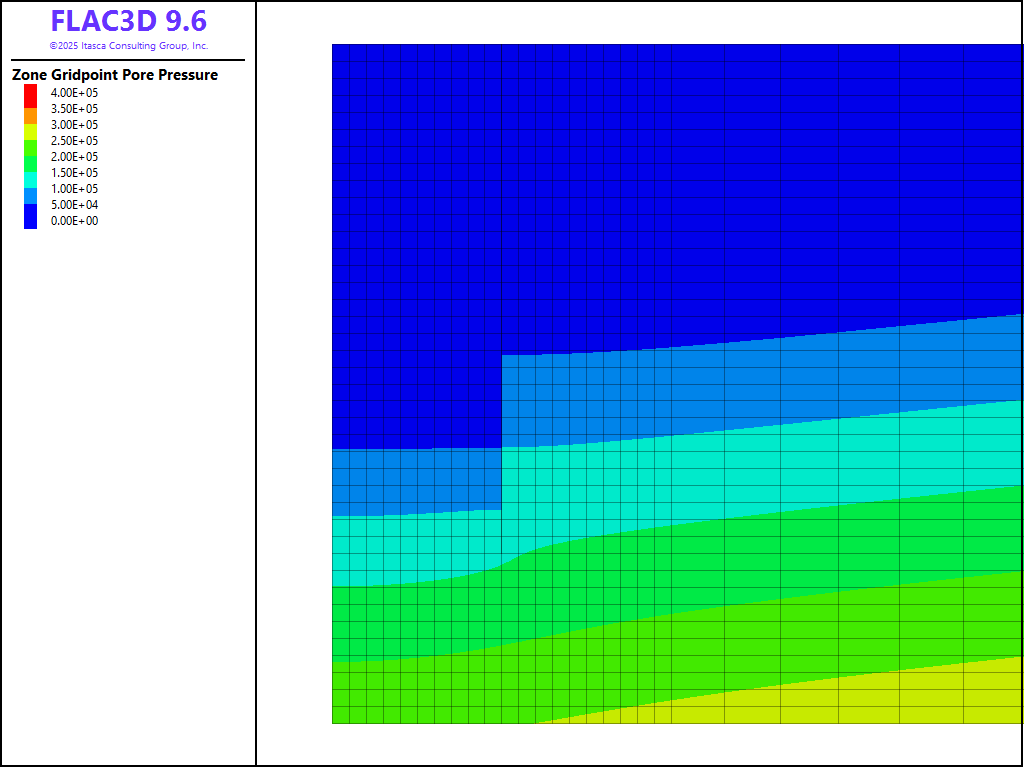Click the FLAC3D 9.6 title text

[128, 22]
